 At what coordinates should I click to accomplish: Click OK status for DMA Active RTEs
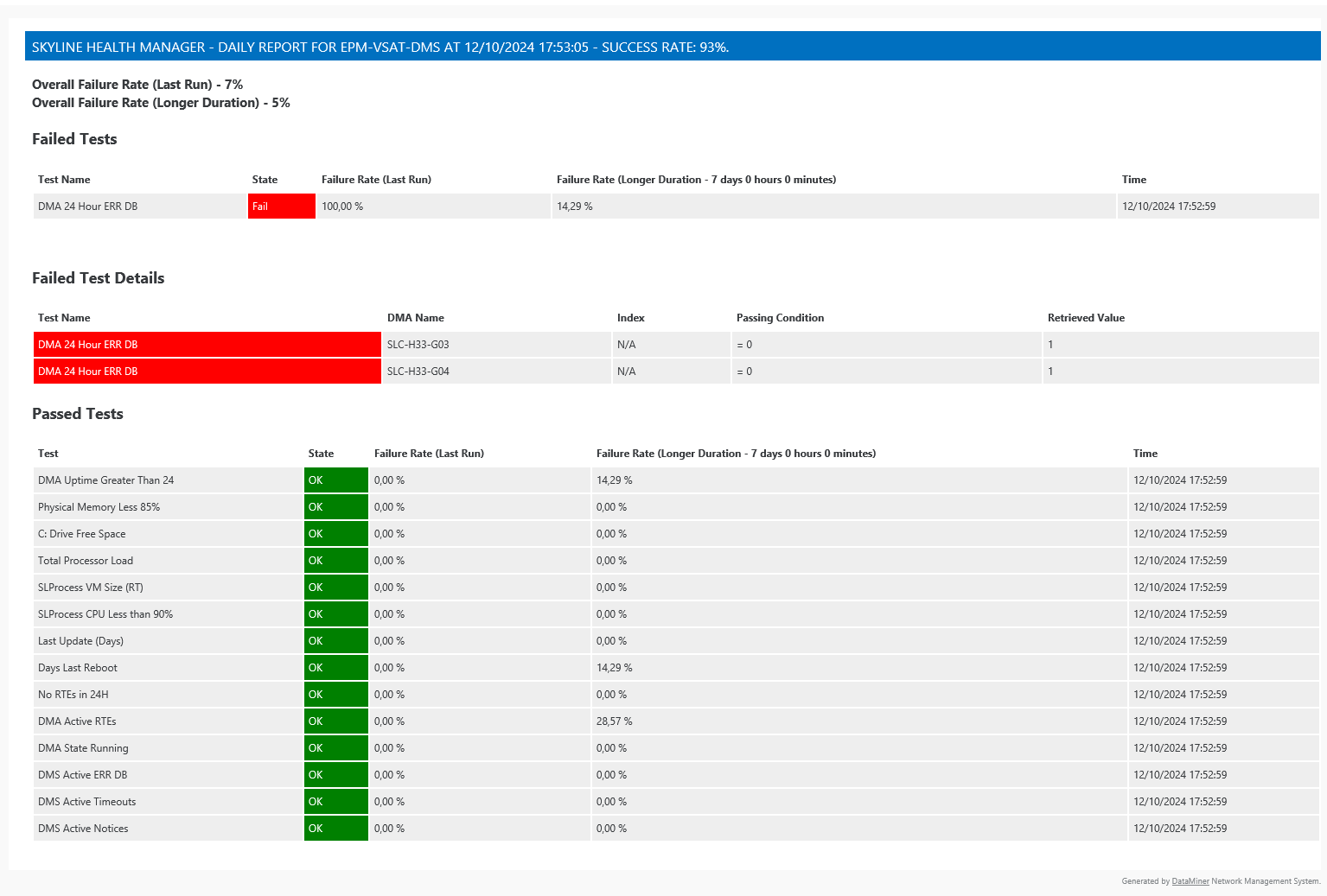tap(335, 721)
